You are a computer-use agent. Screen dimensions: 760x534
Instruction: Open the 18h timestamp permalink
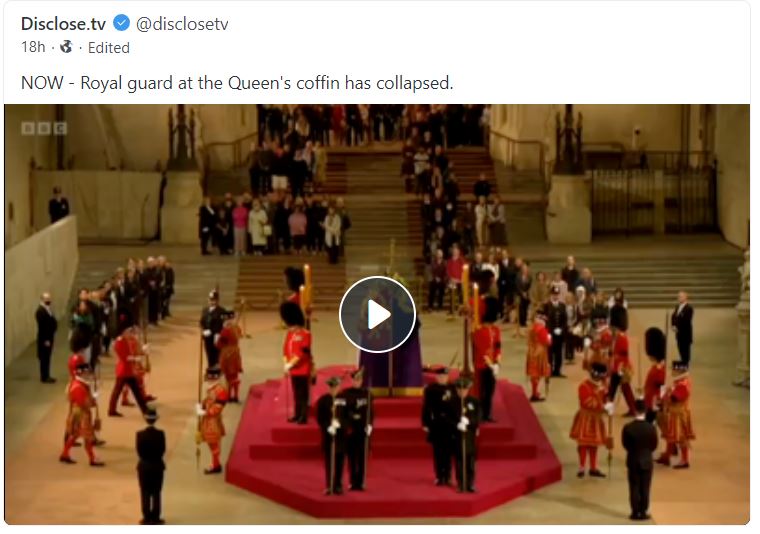33,47
